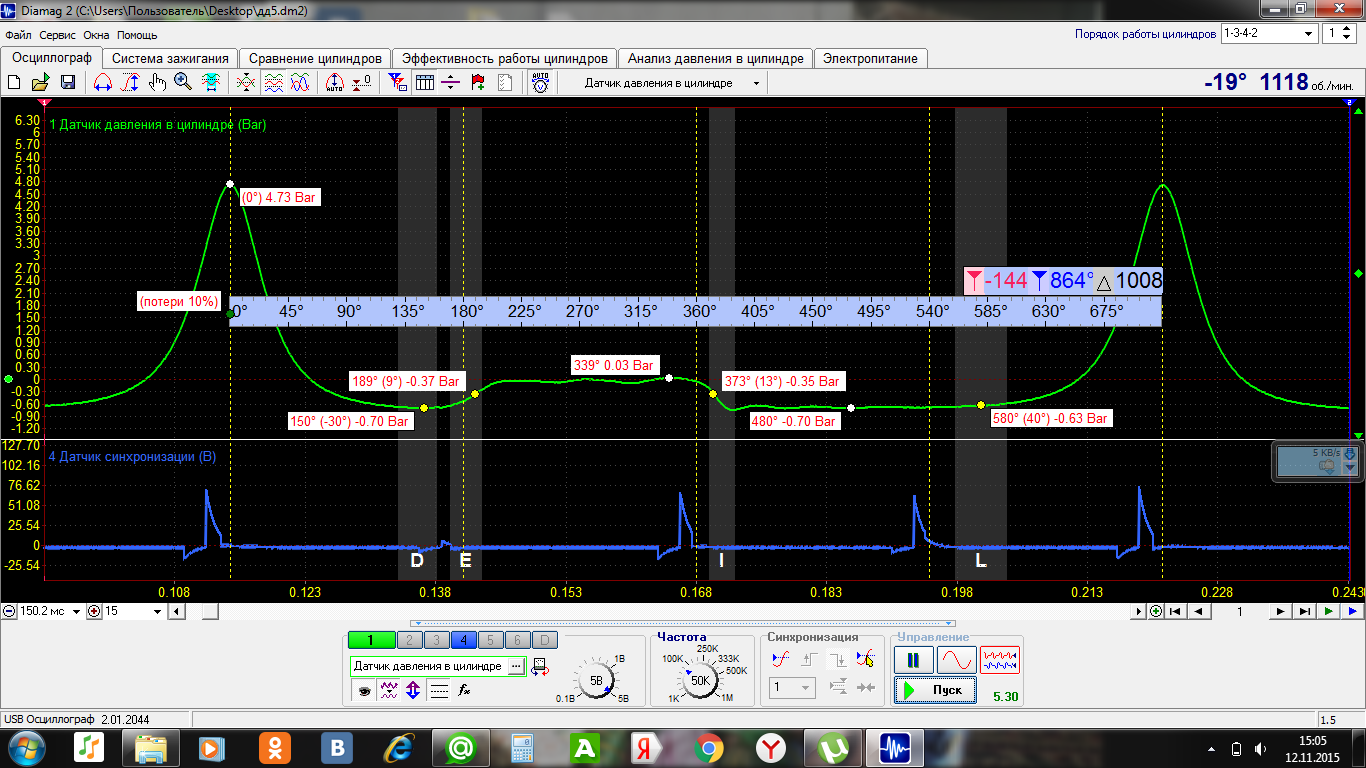The width and height of the screenshot is (1366, 768).
Task: Switch to Сравнение цилиндров tab
Action: 315,58
